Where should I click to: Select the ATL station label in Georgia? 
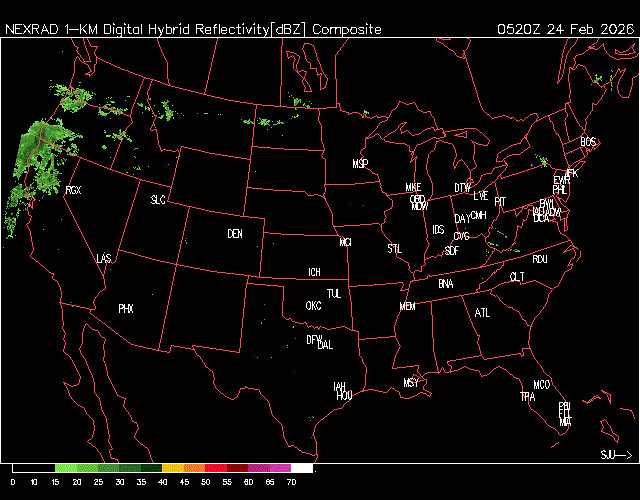click(x=483, y=313)
